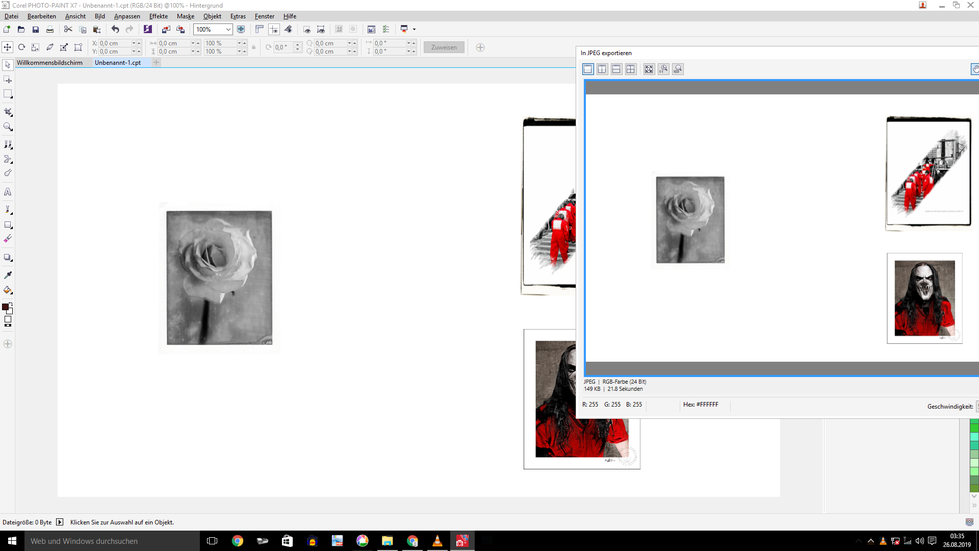Open the Fenster menu

pyautogui.click(x=265, y=16)
